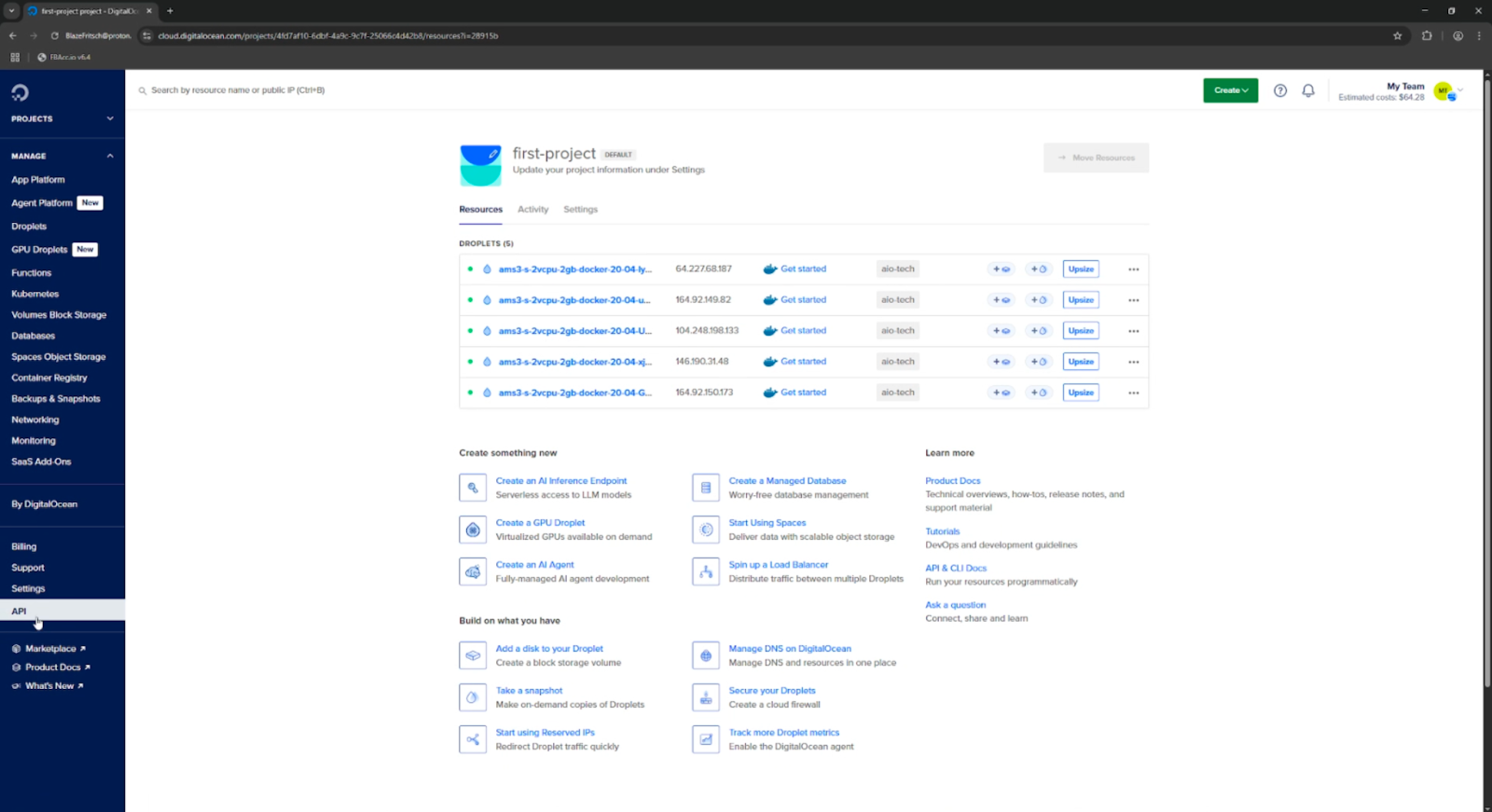The height and width of the screenshot is (812, 1492).
Task: Click the Manage DNS icon tile
Action: [x=706, y=655]
